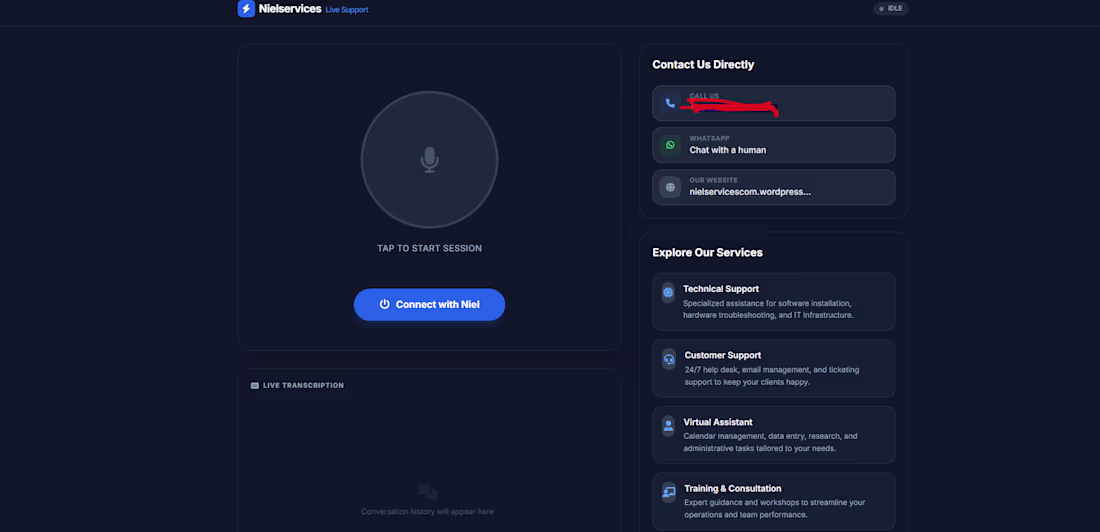This screenshot has height=532, width=1100.
Task: Tap the large microphone circle
Action: 429,159
